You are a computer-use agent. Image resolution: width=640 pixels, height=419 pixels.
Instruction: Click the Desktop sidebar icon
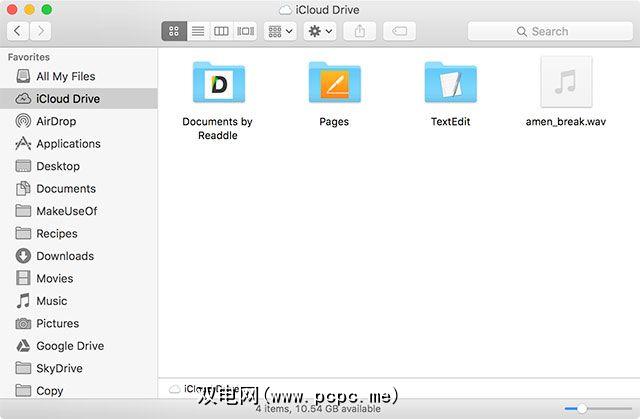point(23,166)
